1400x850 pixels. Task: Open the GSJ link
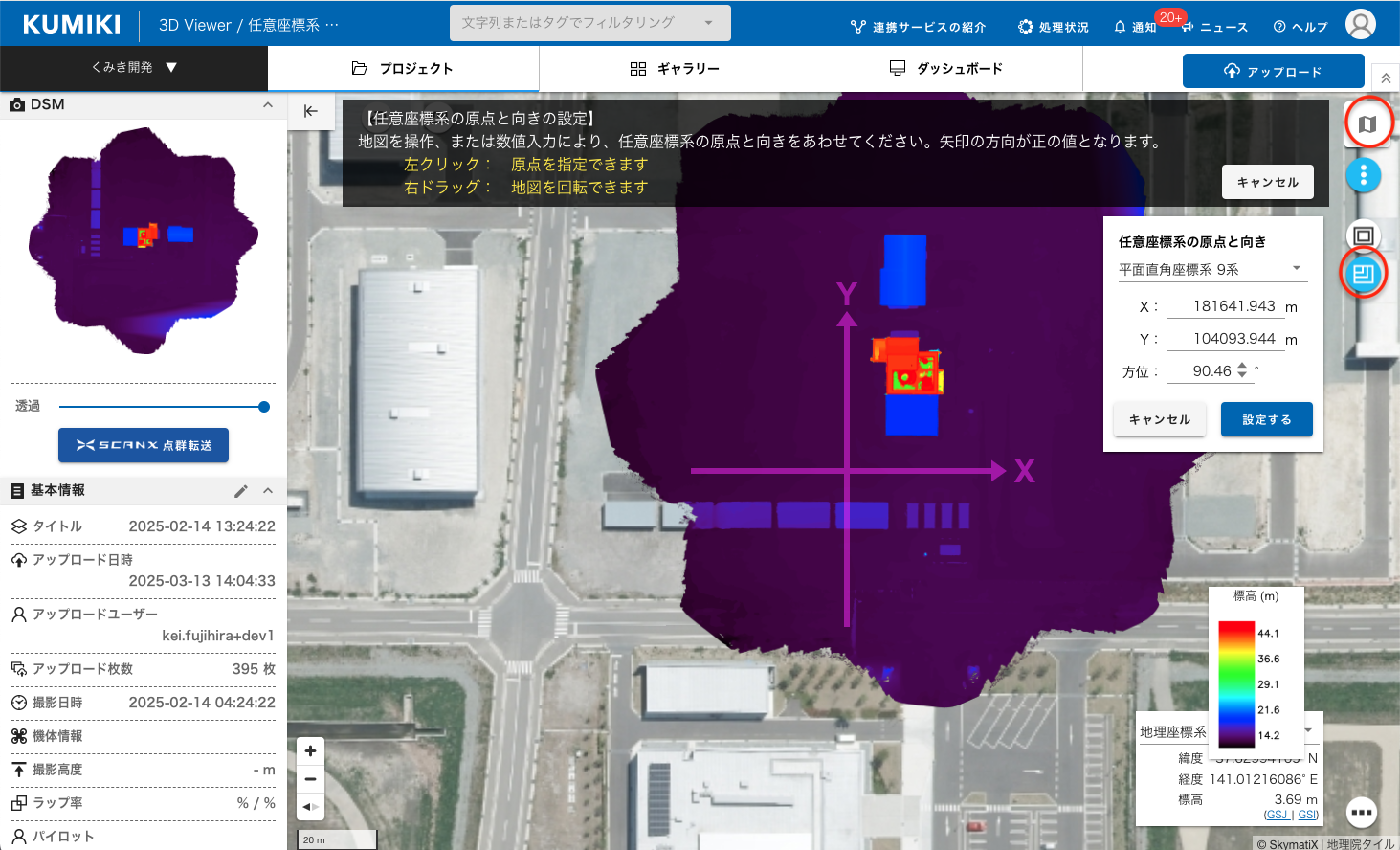tap(1278, 815)
